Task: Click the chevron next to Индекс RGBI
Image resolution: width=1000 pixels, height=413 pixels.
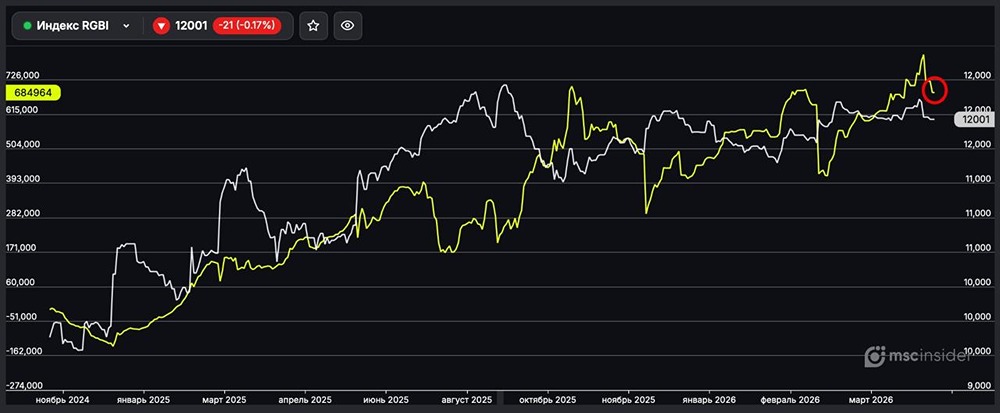Action: [126, 26]
